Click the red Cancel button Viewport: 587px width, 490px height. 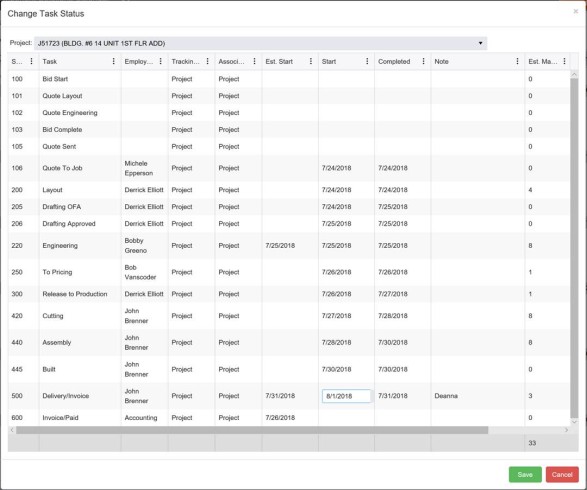click(x=562, y=475)
